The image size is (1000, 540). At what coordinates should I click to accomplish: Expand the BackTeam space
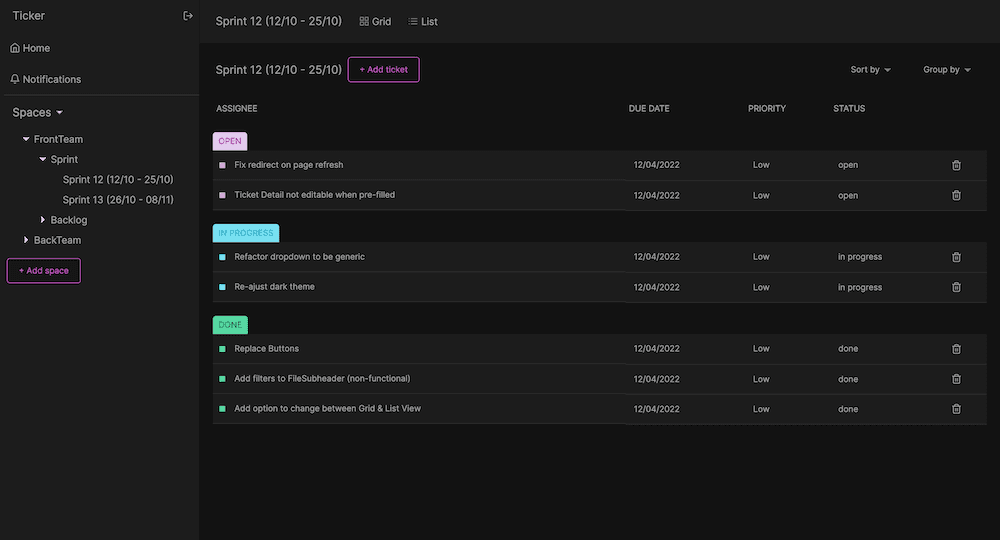[26, 240]
